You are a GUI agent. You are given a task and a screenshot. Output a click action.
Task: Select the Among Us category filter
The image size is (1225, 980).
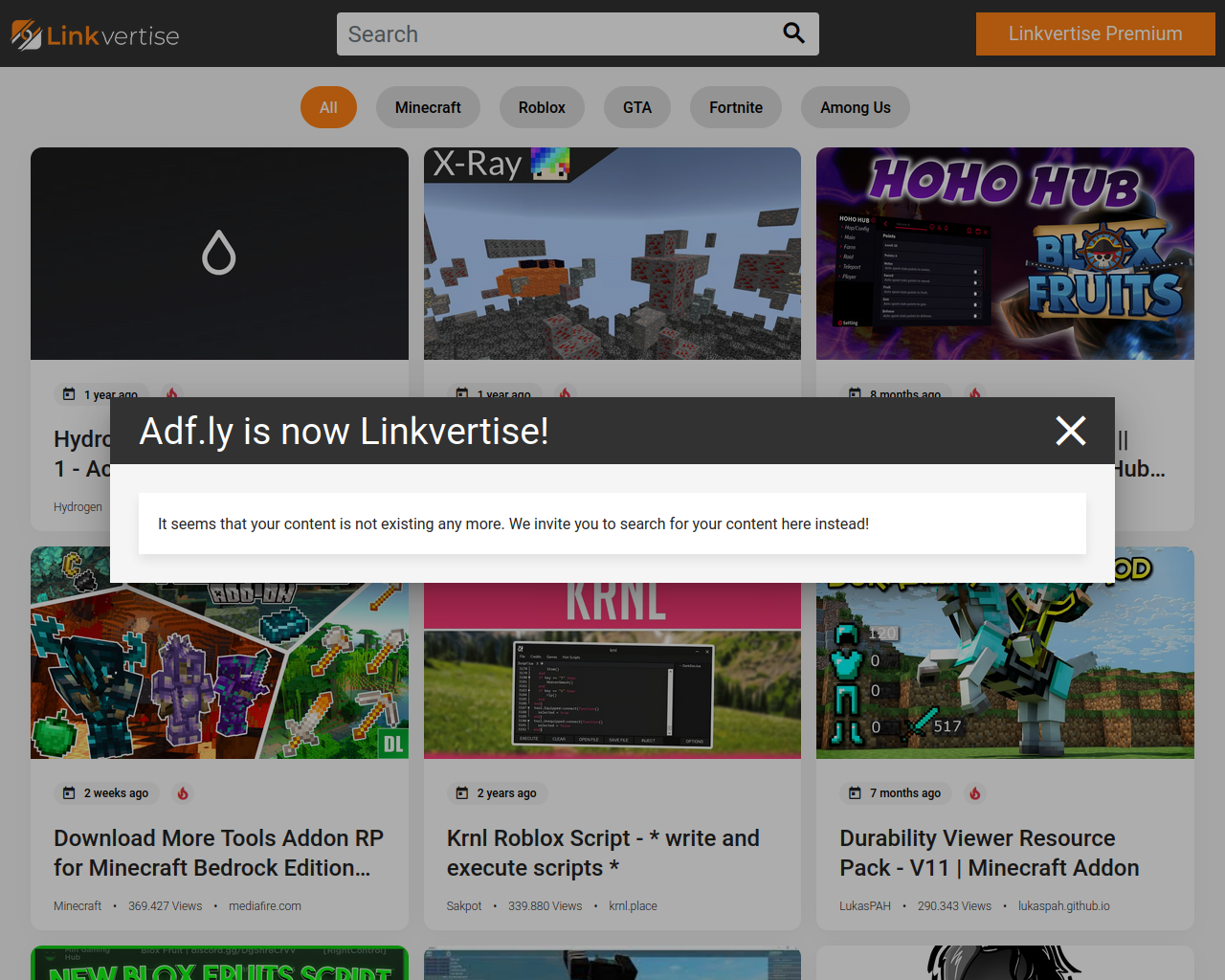click(856, 107)
